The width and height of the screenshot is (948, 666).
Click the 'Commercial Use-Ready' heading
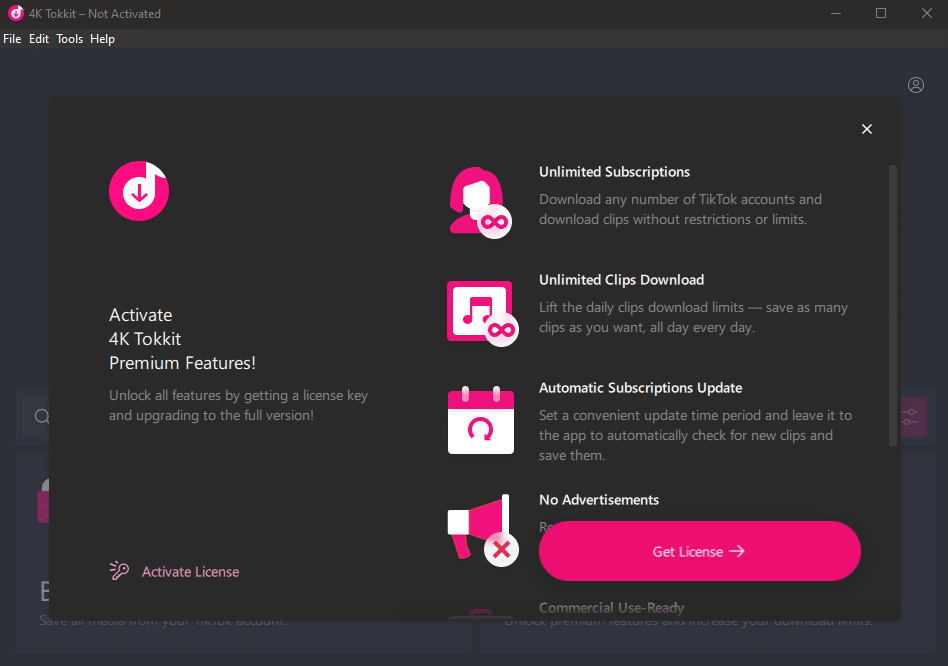click(611, 608)
